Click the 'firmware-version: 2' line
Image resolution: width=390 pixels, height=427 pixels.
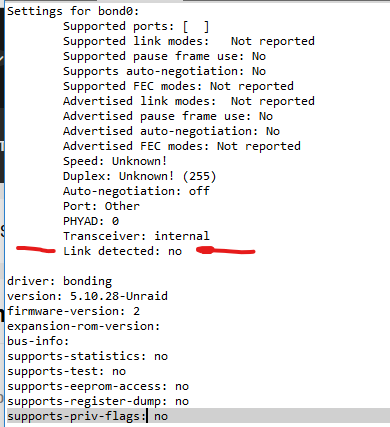73,311
